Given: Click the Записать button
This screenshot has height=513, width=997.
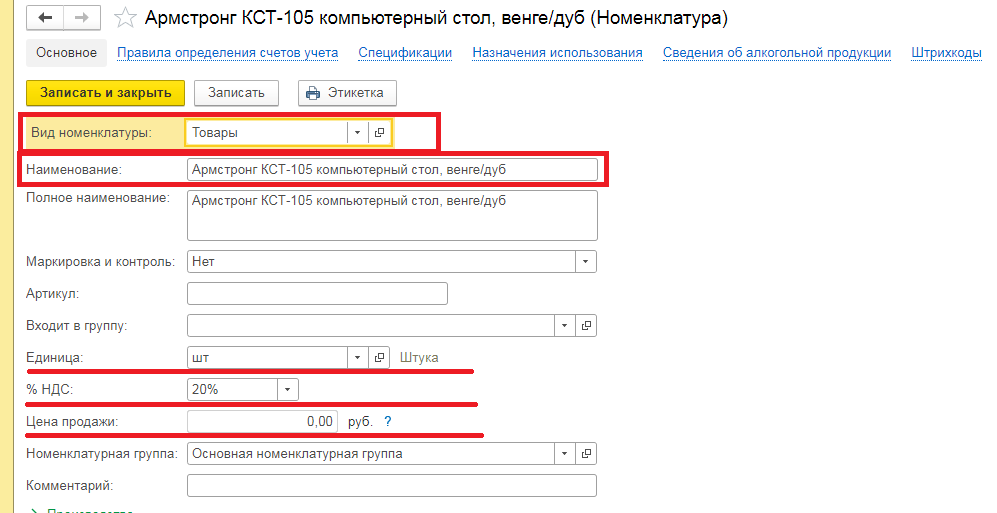Looking at the screenshot, I should [x=237, y=93].
